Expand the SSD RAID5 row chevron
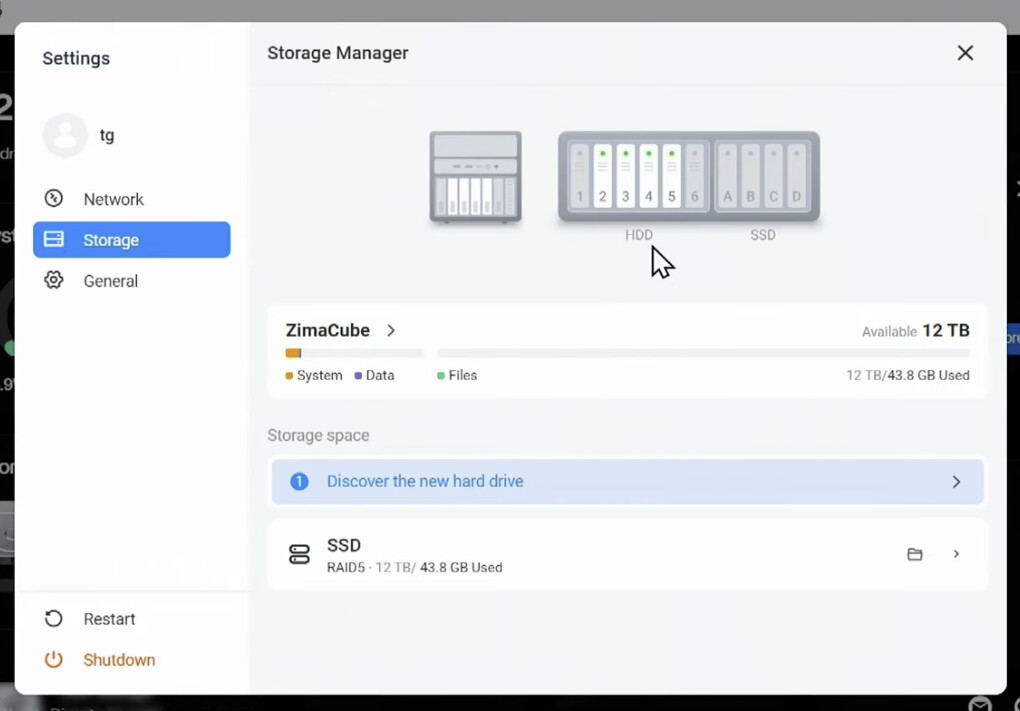Viewport: 1020px width, 711px height. (956, 554)
